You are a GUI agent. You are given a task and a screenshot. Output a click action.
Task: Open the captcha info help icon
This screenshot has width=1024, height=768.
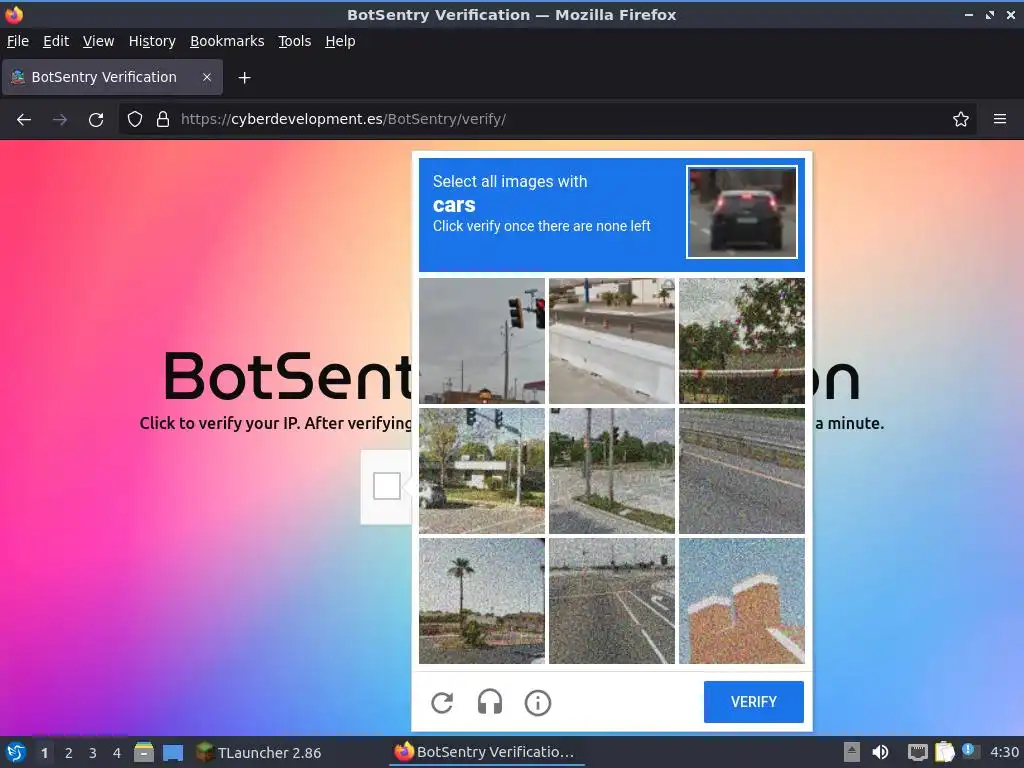click(x=538, y=703)
